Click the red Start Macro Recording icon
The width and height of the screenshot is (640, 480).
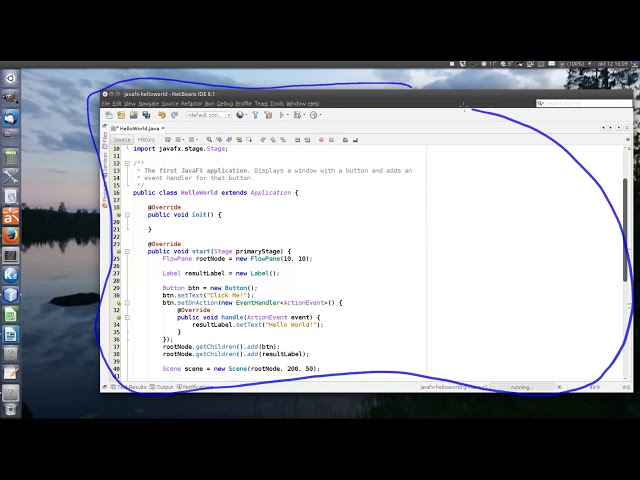(x=321, y=140)
